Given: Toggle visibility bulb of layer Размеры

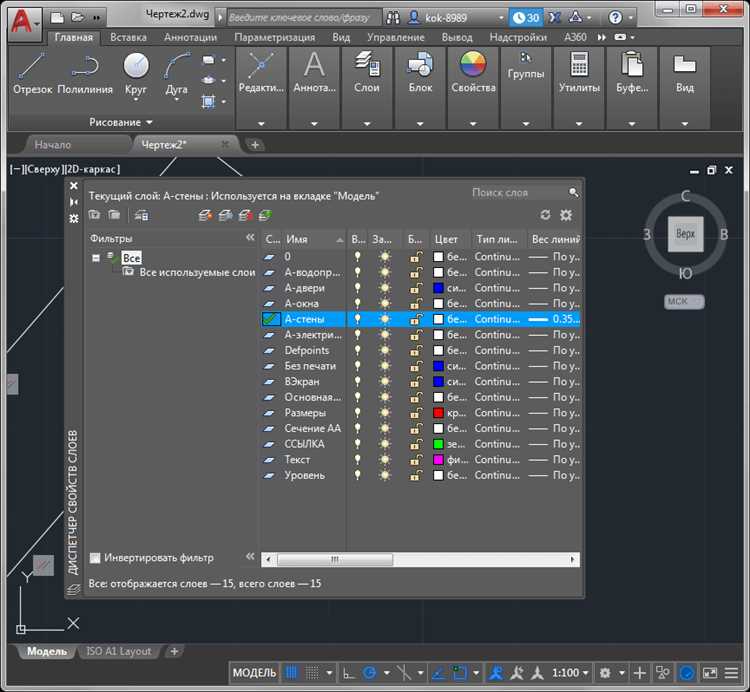Looking at the screenshot, I should click(x=357, y=413).
